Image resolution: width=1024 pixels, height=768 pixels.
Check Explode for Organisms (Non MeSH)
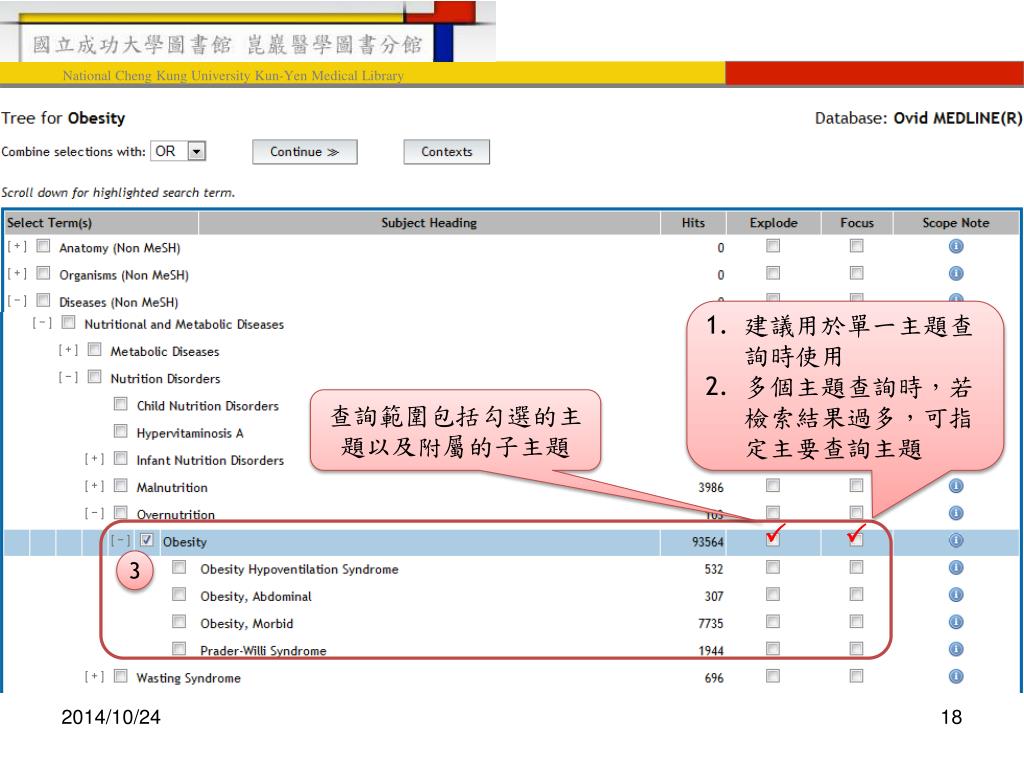(x=773, y=273)
